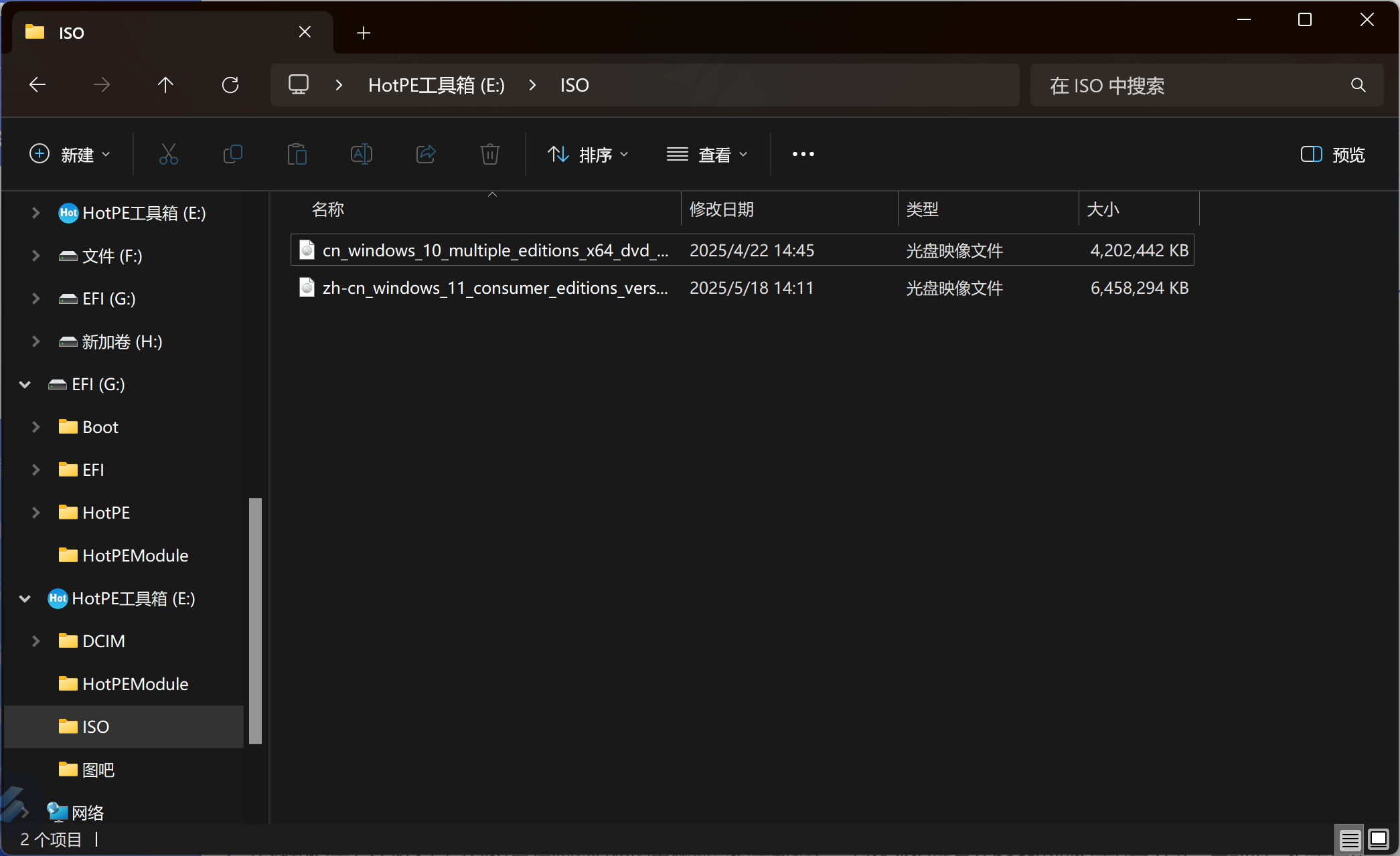
Task: Collapse expanded HotPE工具箱 (E:) drive
Action: click(25, 598)
